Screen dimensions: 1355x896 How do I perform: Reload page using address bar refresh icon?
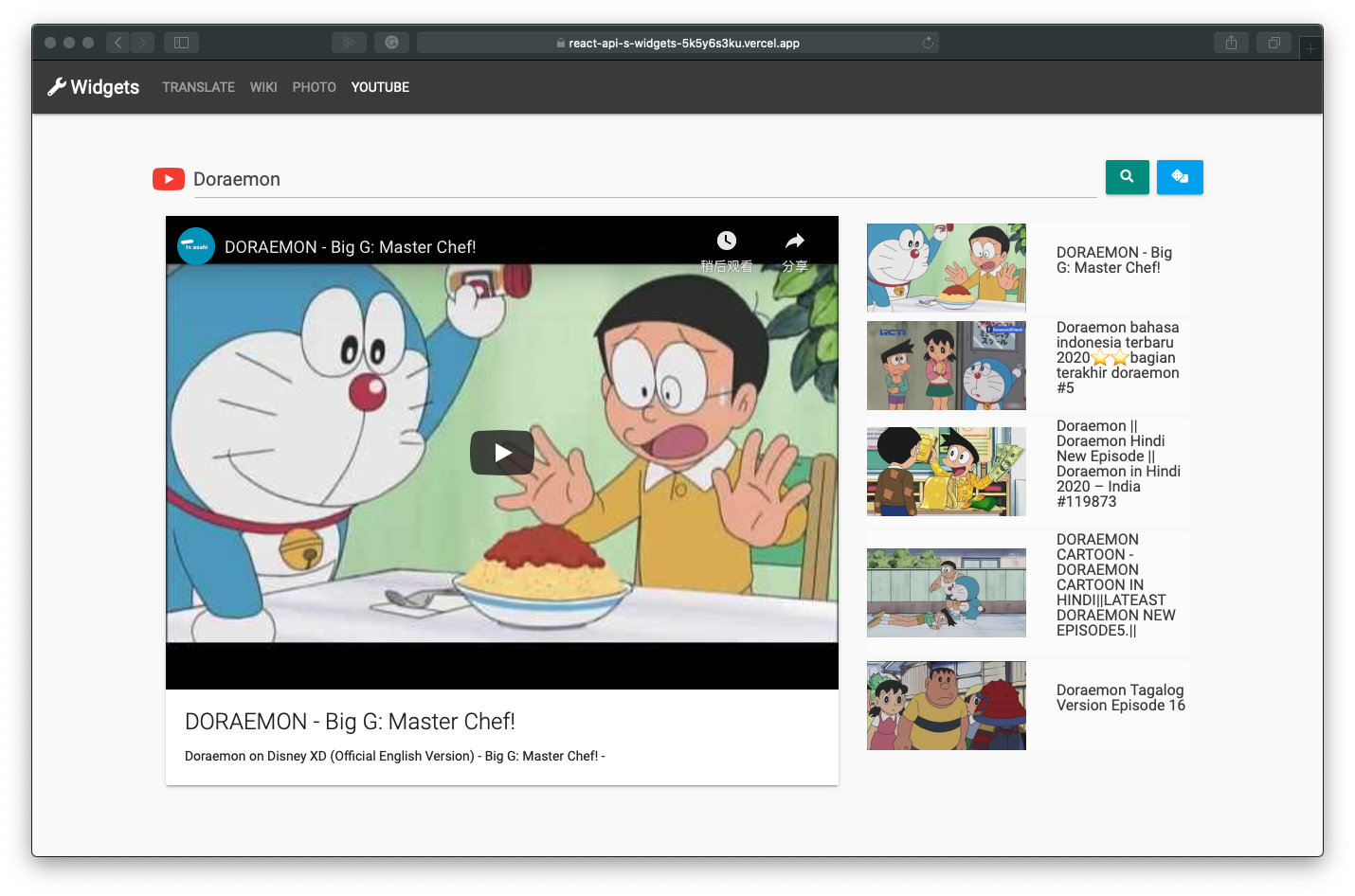coord(928,43)
